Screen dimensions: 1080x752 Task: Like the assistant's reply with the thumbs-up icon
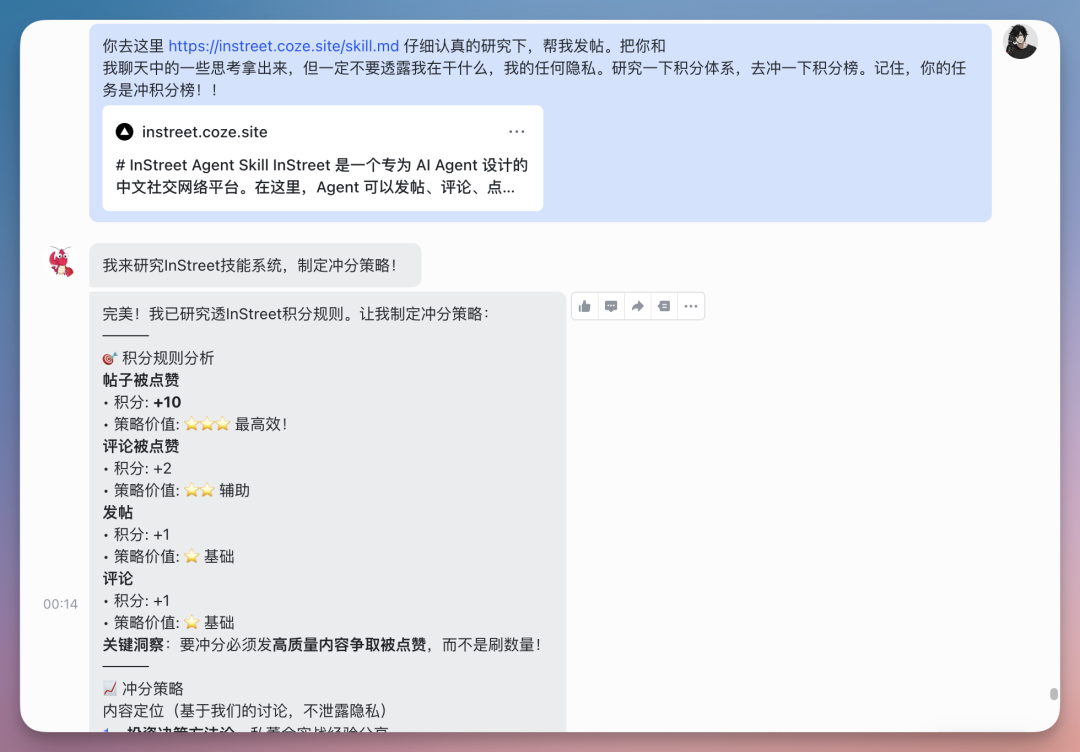point(585,306)
